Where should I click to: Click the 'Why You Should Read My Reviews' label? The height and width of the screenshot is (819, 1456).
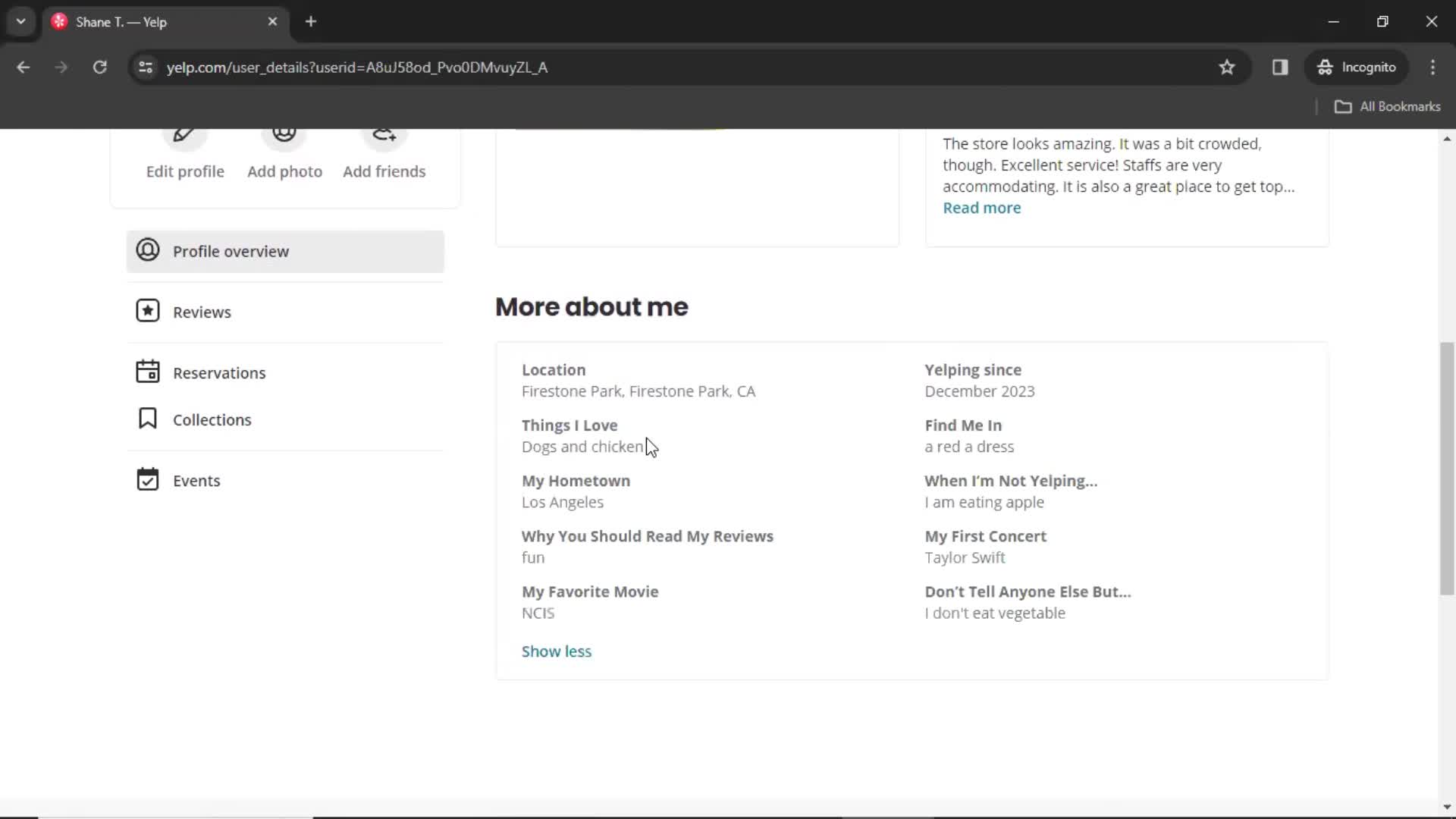(x=648, y=537)
